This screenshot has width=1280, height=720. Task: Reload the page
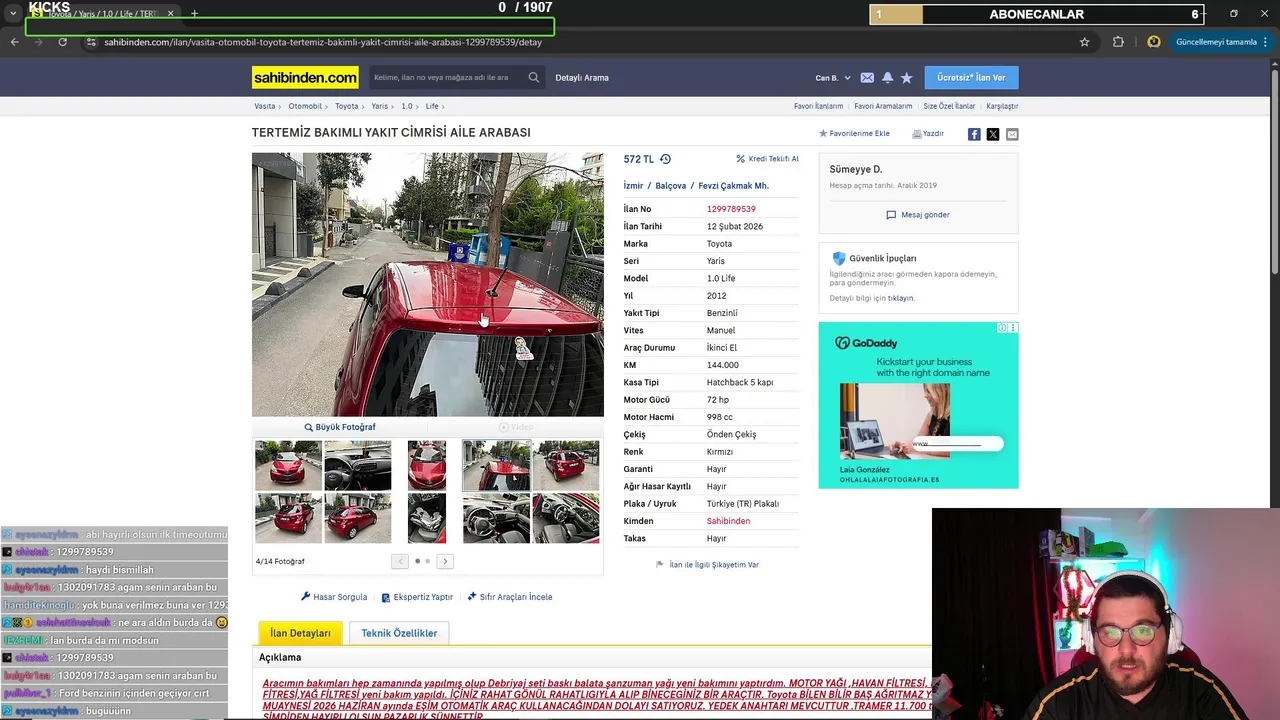[62, 42]
